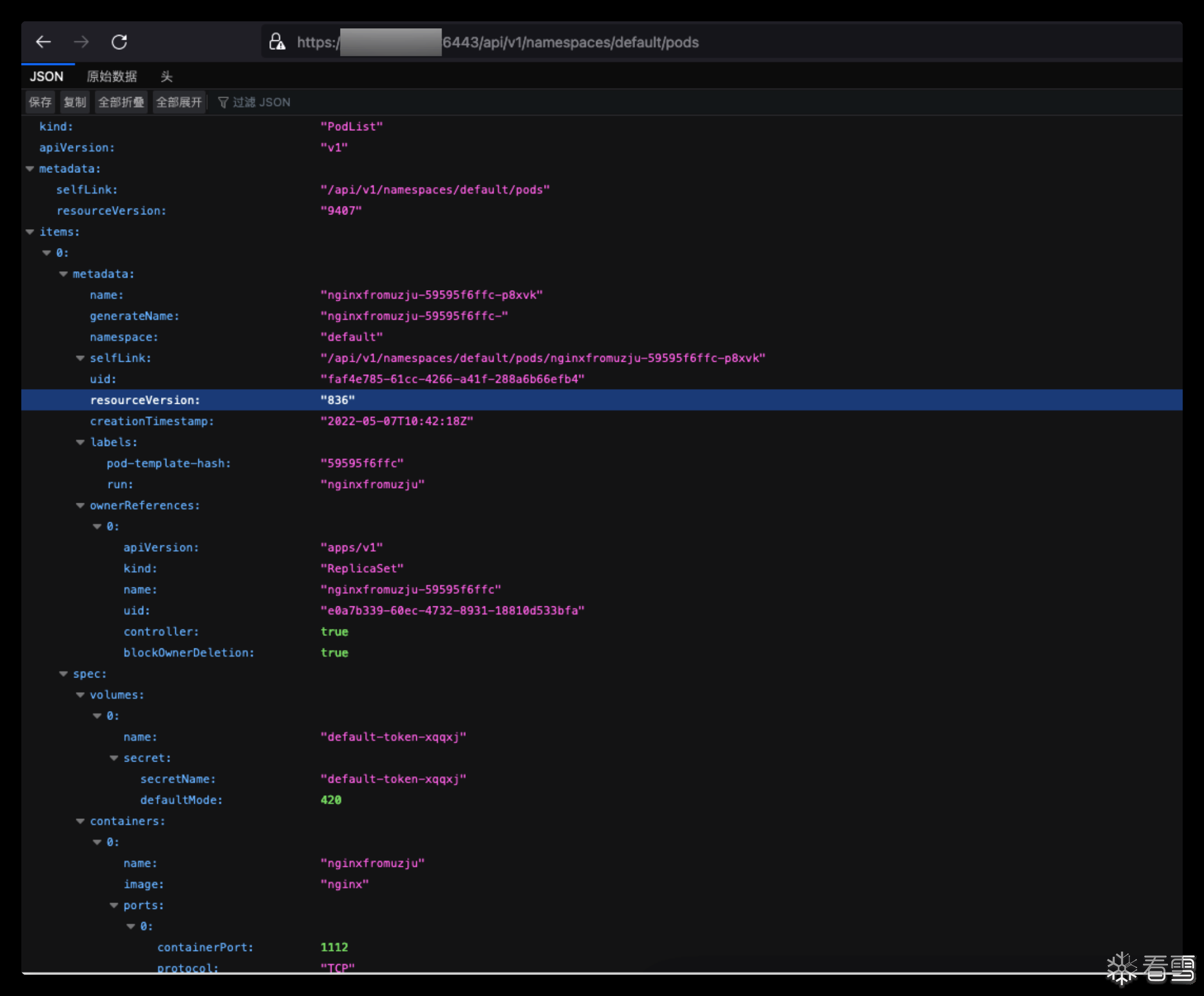Collapse the ownerReferences node
1204x996 pixels.
pyautogui.click(x=81, y=506)
